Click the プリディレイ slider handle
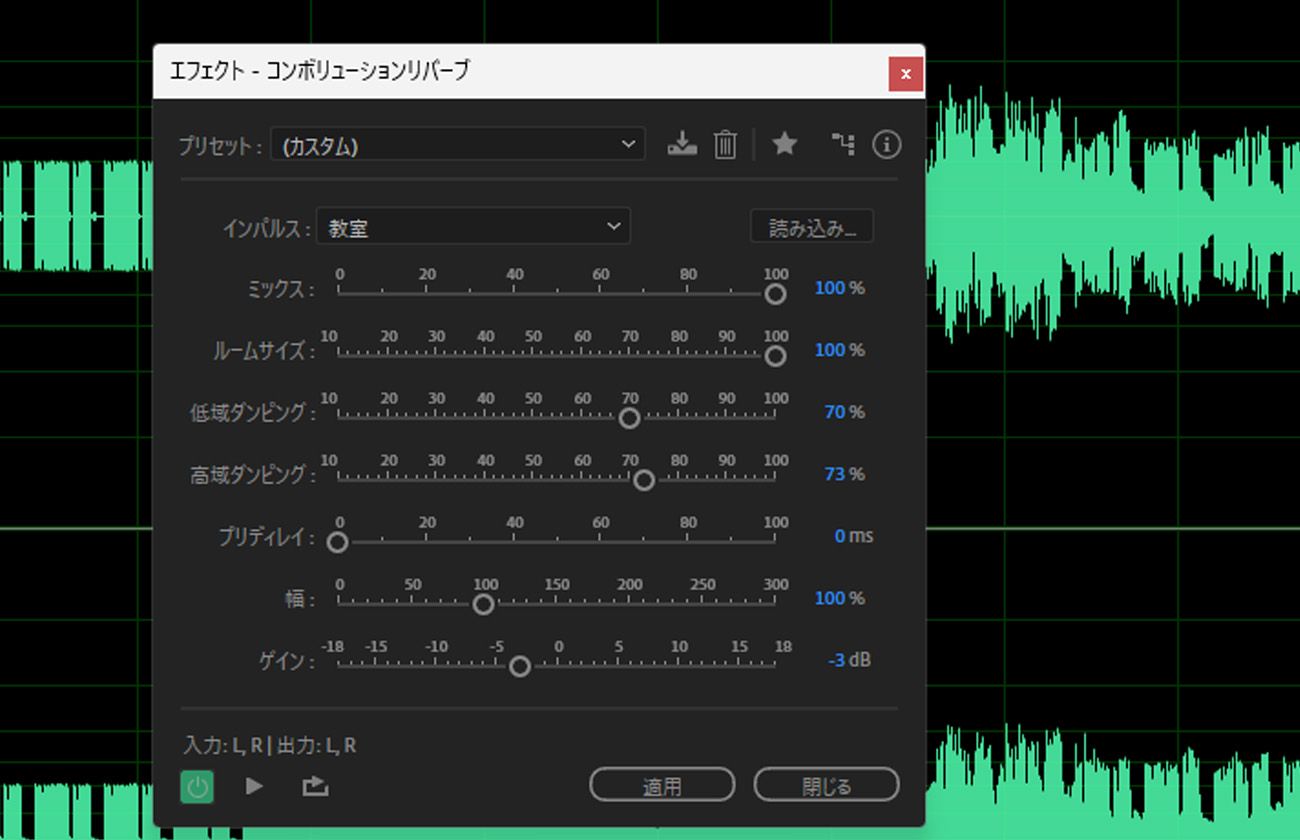 [x=338, y=542]
